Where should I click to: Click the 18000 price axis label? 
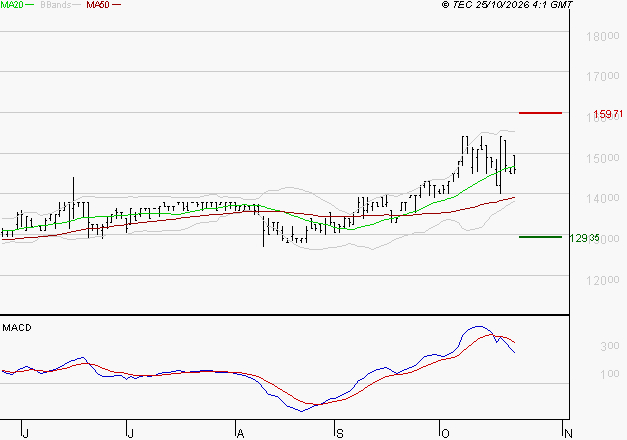(x=603, y=36)
